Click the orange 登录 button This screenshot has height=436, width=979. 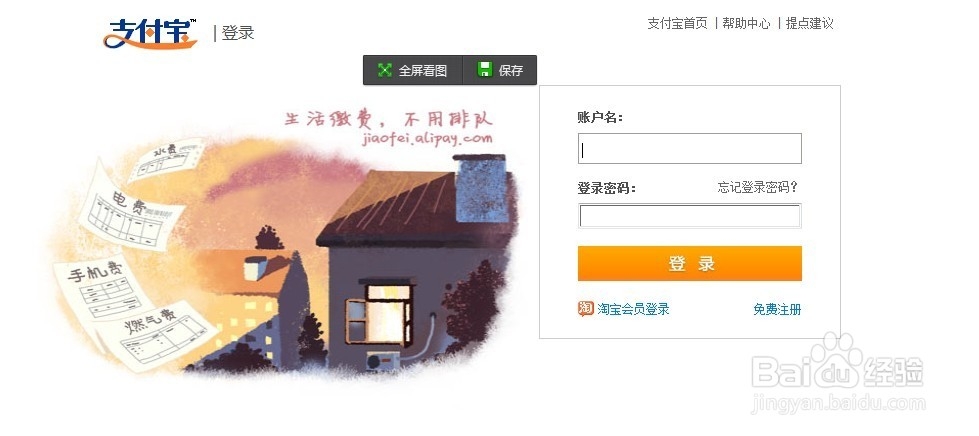[x=689, y=264]
